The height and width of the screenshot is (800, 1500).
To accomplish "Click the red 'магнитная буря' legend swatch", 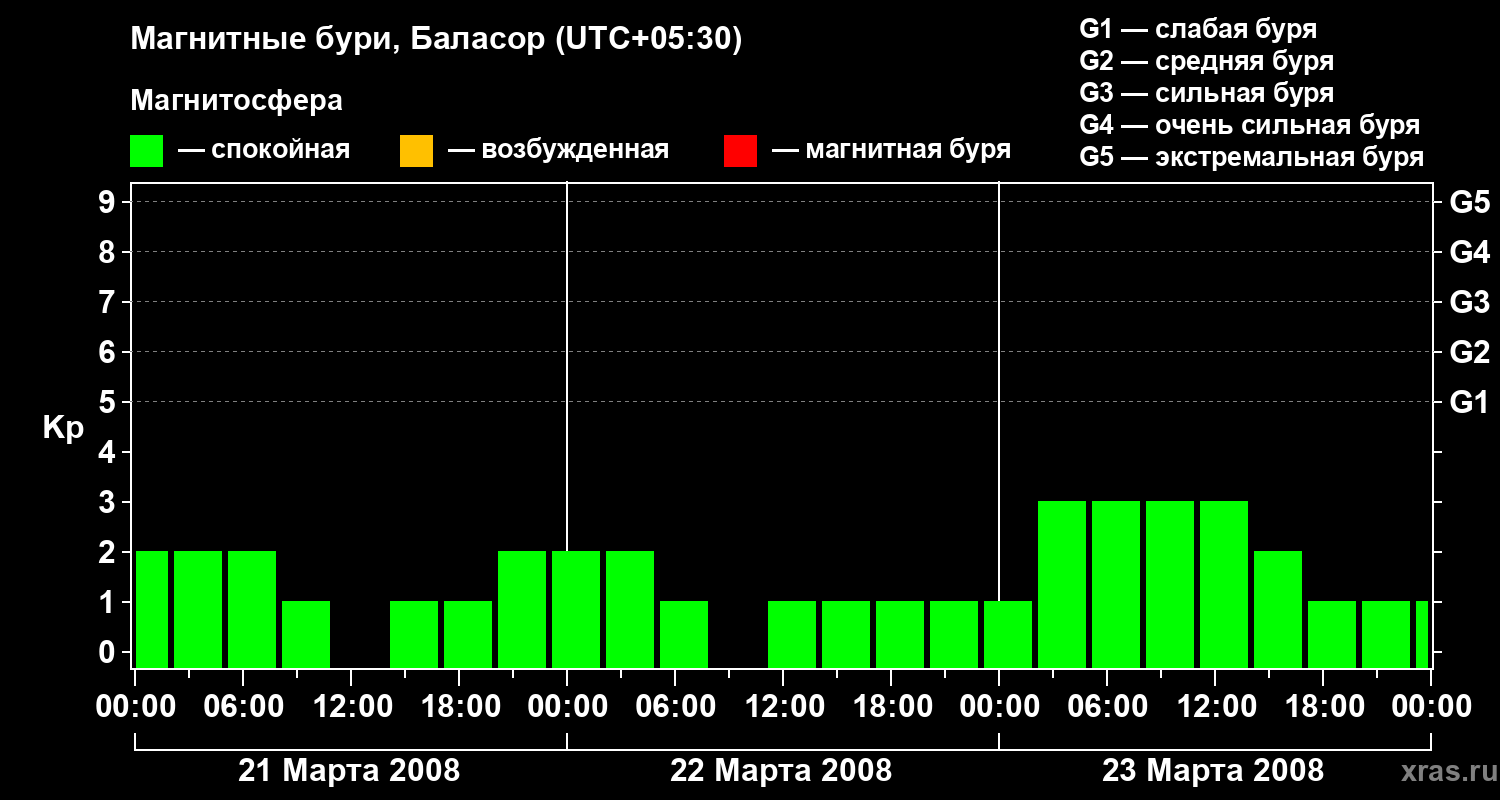I will click(740, 151).
